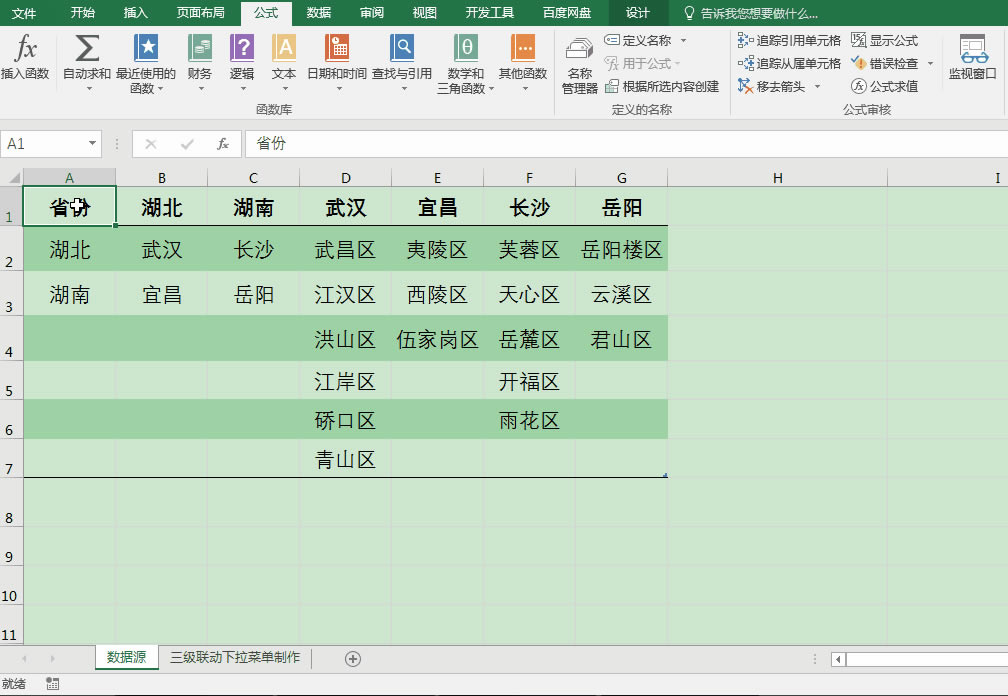Select cell containing 岳阳楼区
The height and width of the screenshot is (696, 1008).
coord(622,249)
